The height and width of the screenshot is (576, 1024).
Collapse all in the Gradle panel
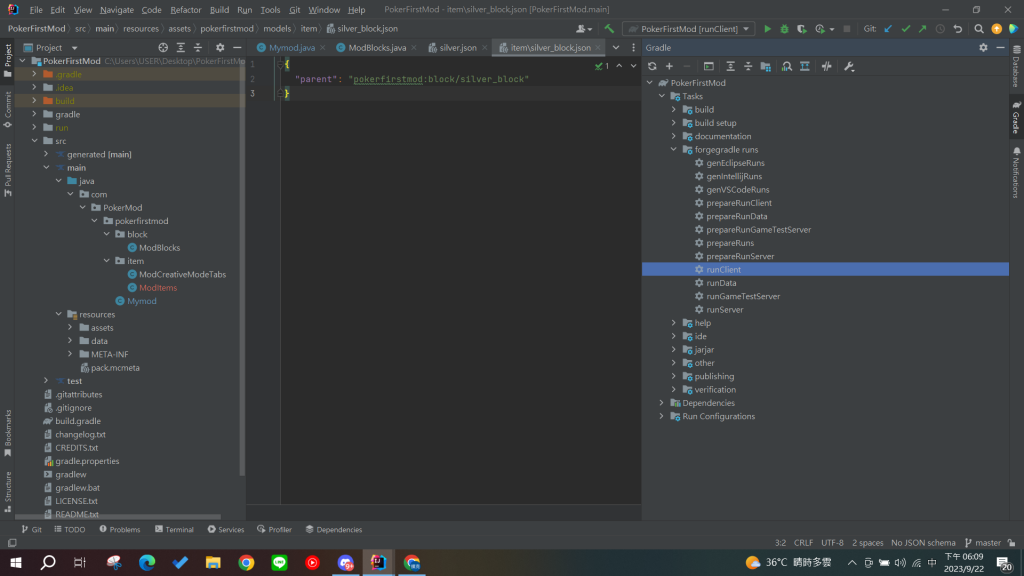[748, 66]
